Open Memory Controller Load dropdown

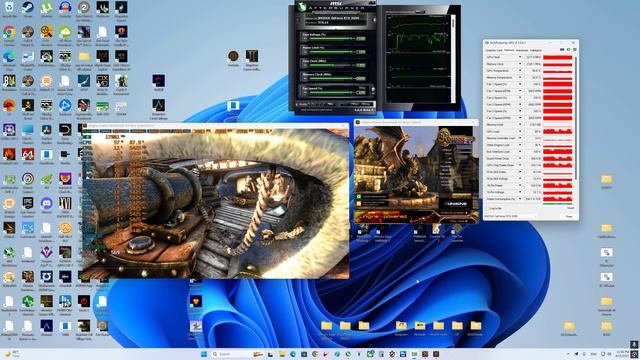click(520, 138)
